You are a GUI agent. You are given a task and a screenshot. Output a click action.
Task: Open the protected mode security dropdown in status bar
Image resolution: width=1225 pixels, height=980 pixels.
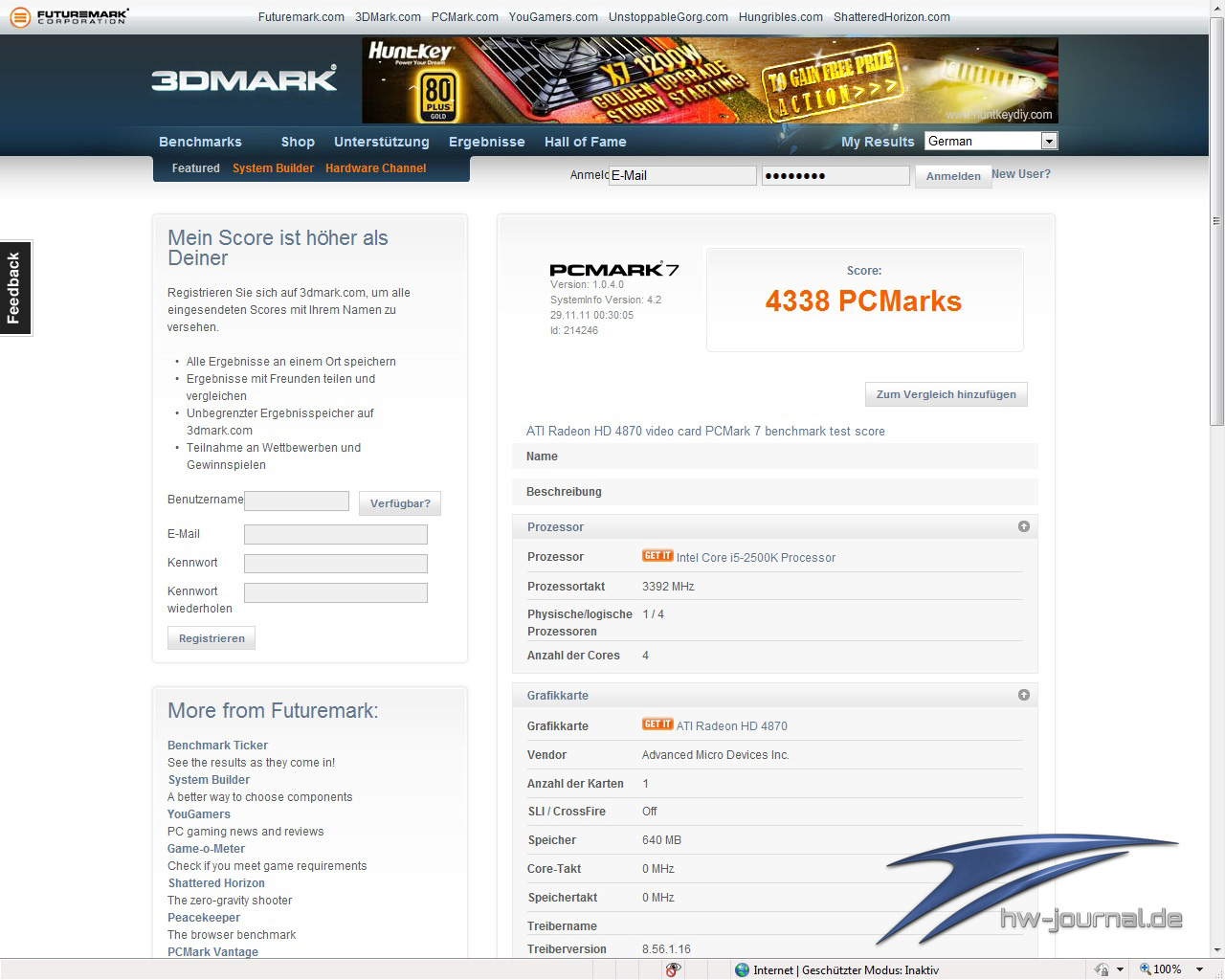pos(1120,969)
